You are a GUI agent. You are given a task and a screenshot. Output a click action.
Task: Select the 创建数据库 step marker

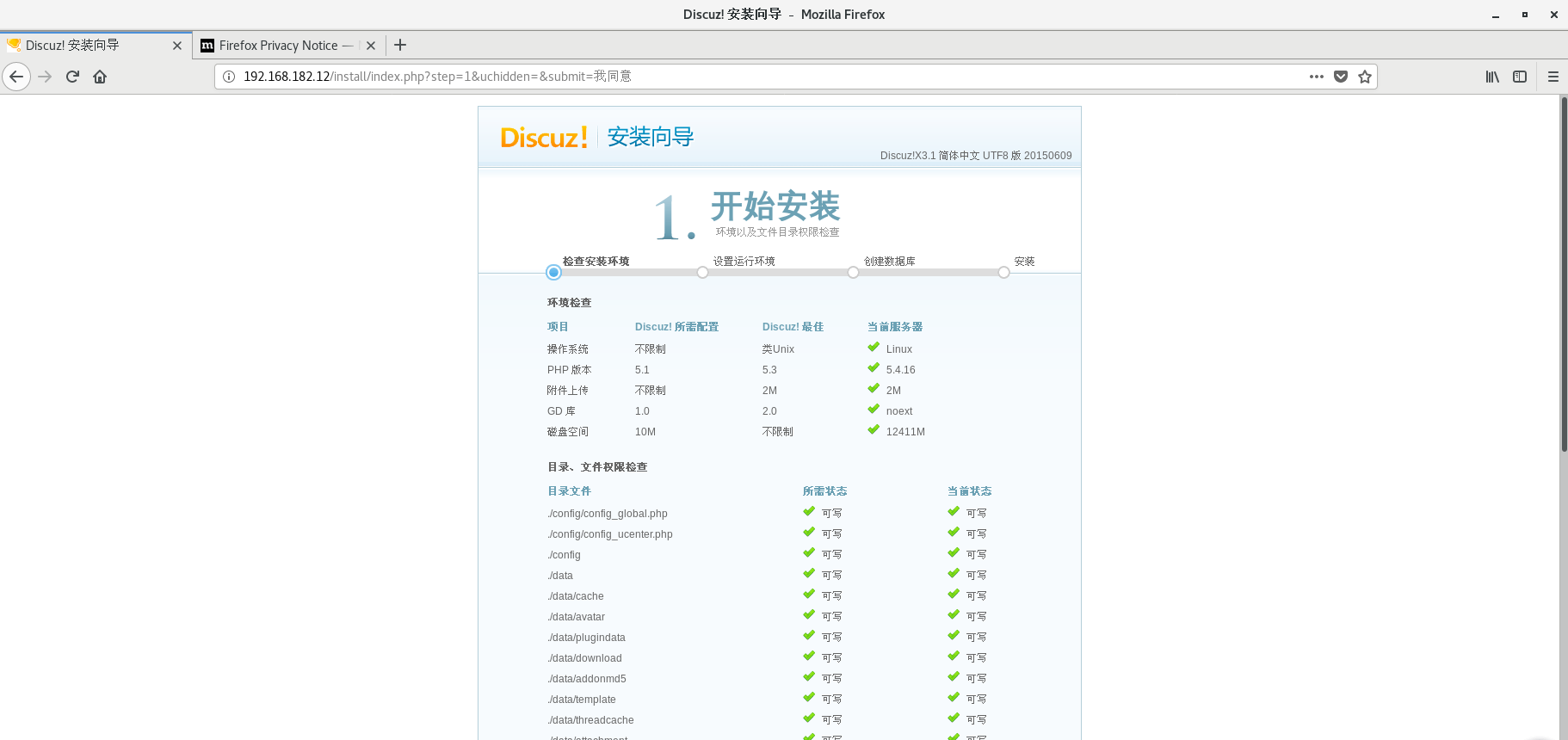tap(853, 272)
